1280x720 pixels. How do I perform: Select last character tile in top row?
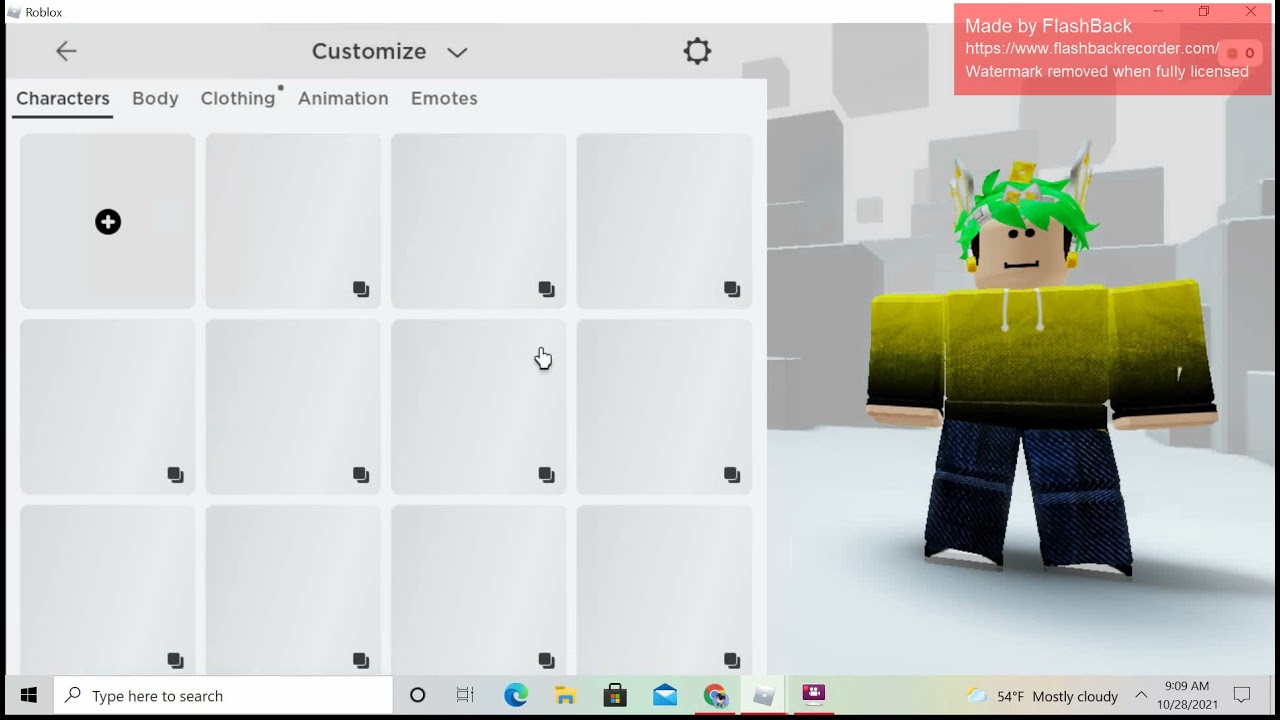pos(664,221)
